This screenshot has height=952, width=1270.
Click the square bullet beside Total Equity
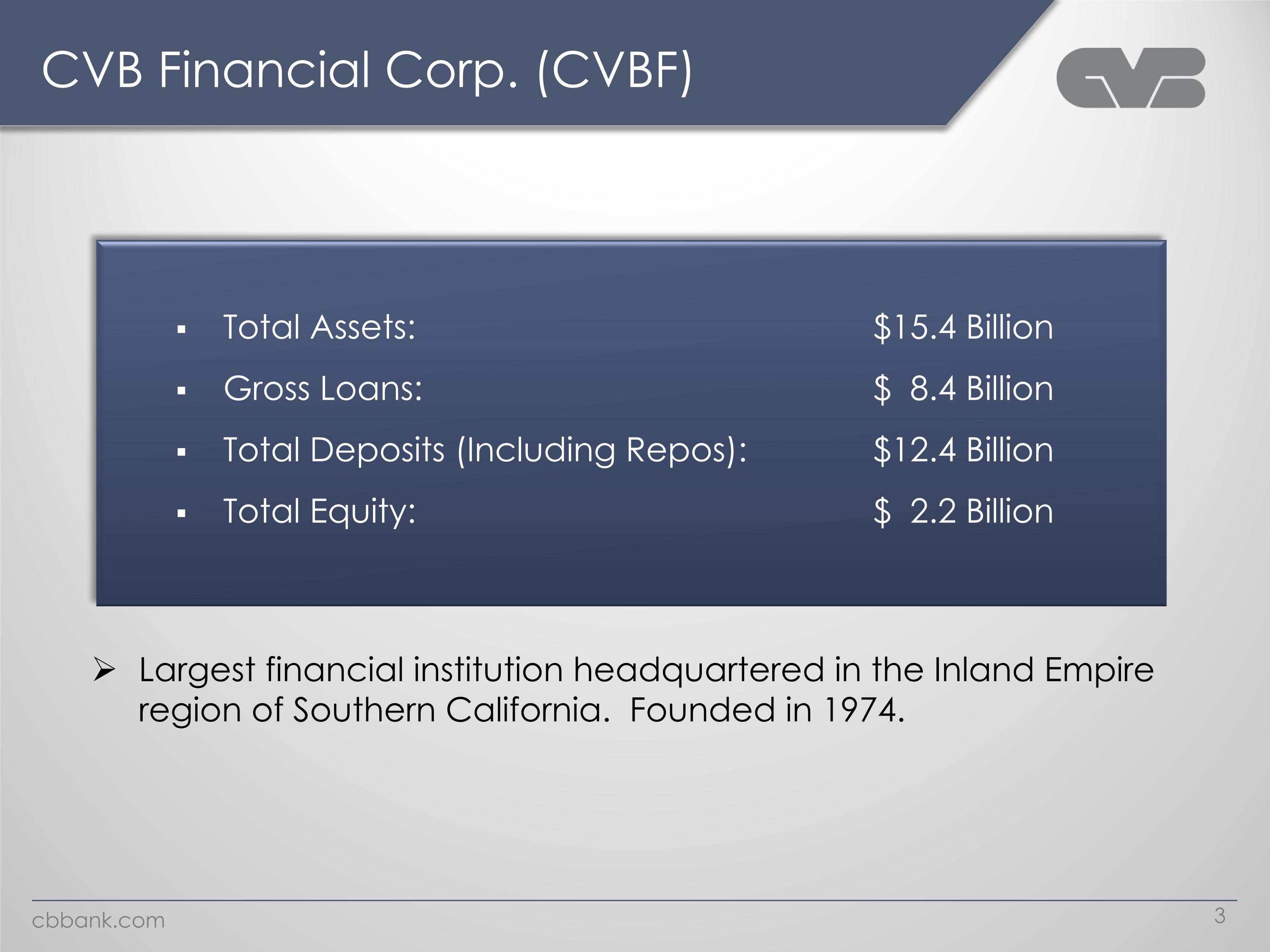point(182,514)
